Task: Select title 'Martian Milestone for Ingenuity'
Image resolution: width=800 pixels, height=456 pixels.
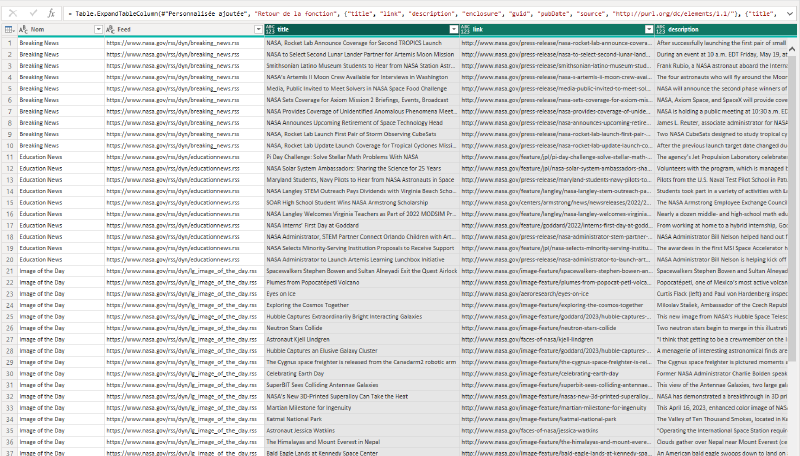Action: pyautogui.click(x=362, y=408)
